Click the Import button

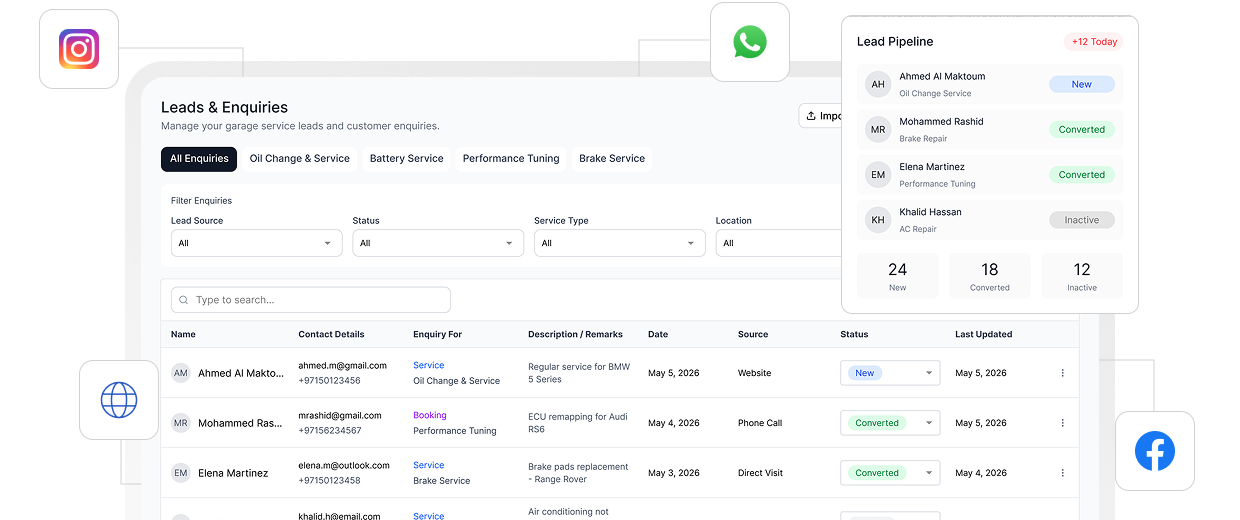821,116
